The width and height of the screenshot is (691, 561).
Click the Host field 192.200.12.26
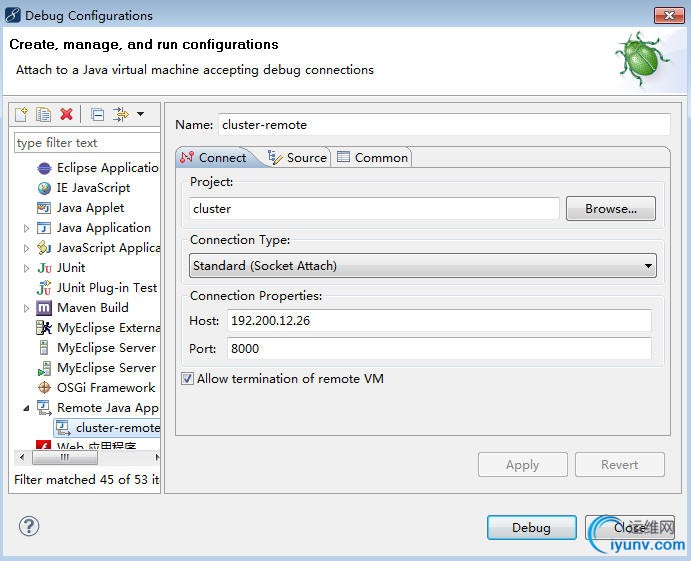pyautogui.click(x=439, y=320)
